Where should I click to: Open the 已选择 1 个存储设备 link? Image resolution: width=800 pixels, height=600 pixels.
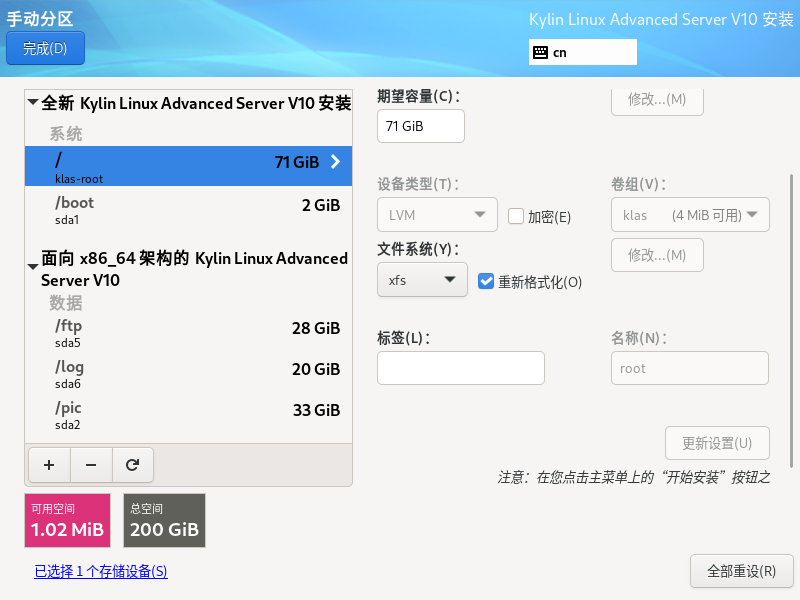pyautogui.click(x=101, y=571)
